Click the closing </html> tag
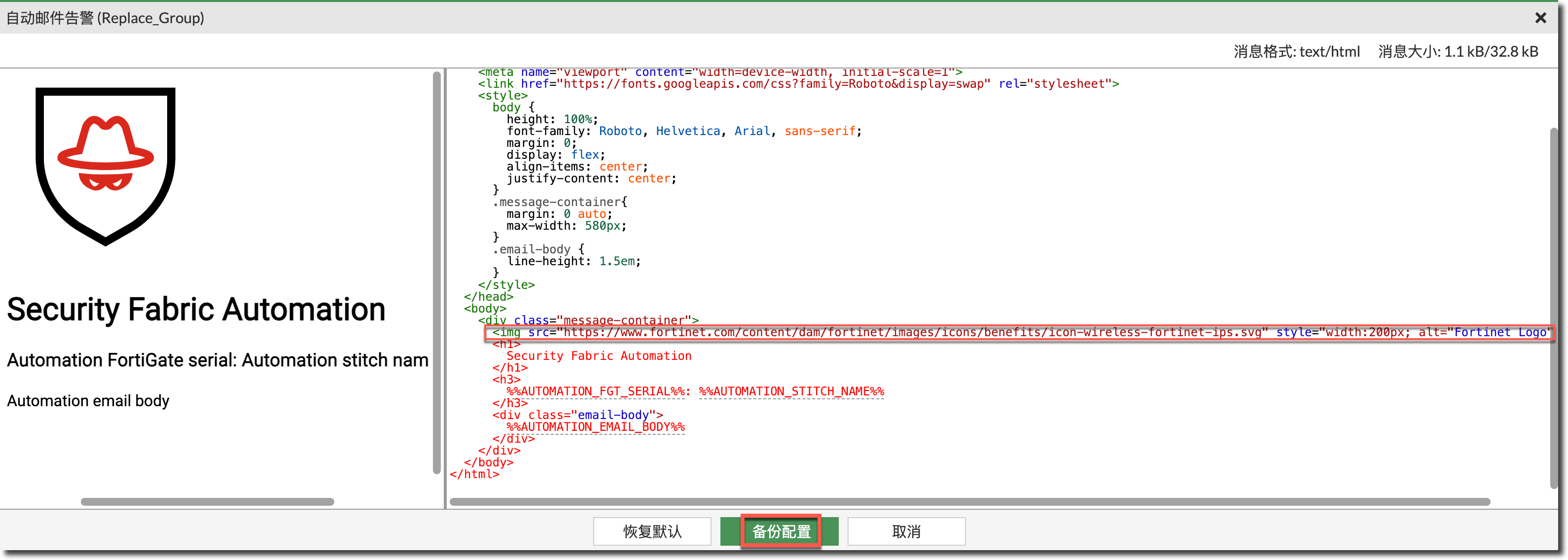 point(474,474)
